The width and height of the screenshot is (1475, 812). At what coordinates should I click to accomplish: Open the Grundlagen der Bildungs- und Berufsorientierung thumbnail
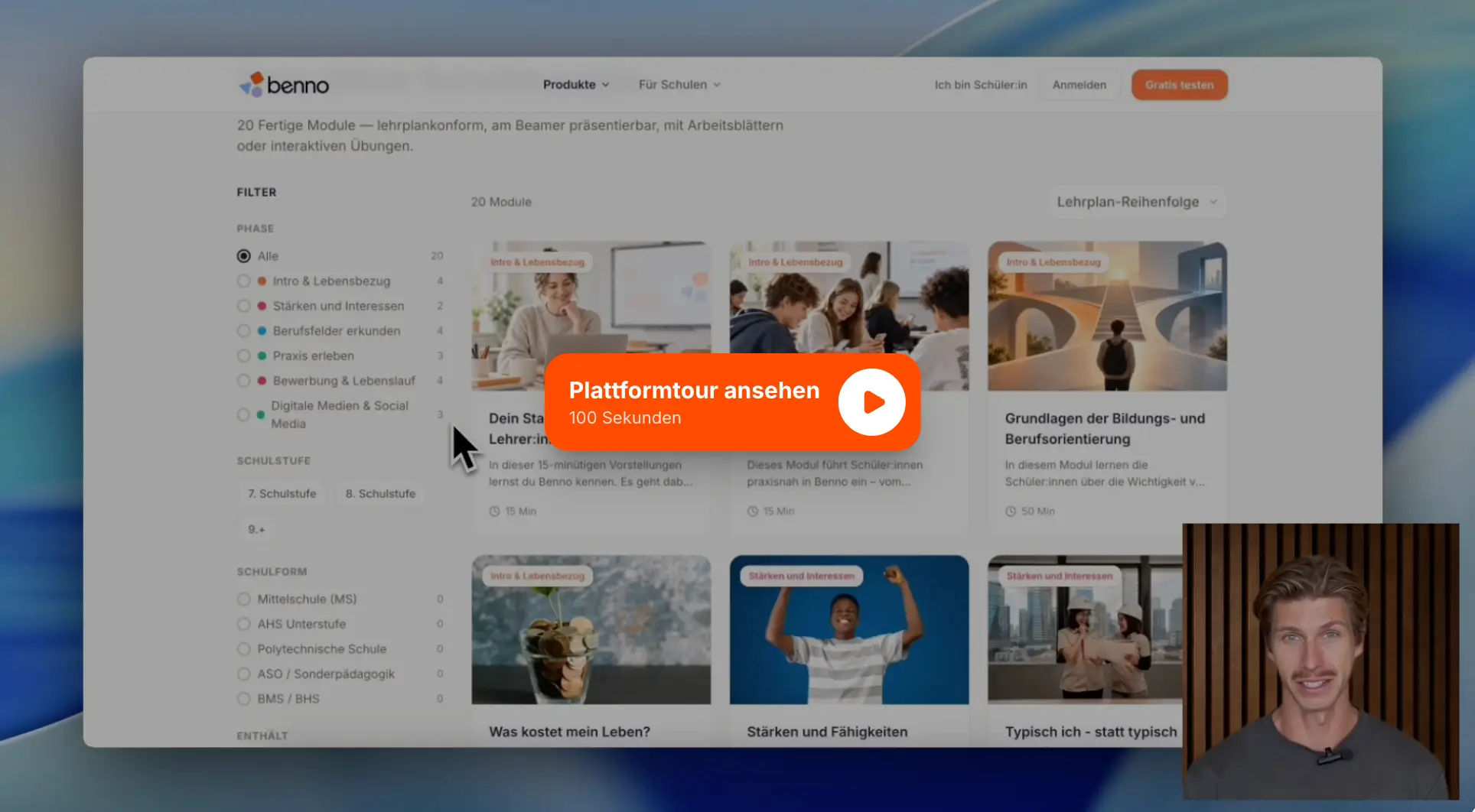coord(1107,317)
